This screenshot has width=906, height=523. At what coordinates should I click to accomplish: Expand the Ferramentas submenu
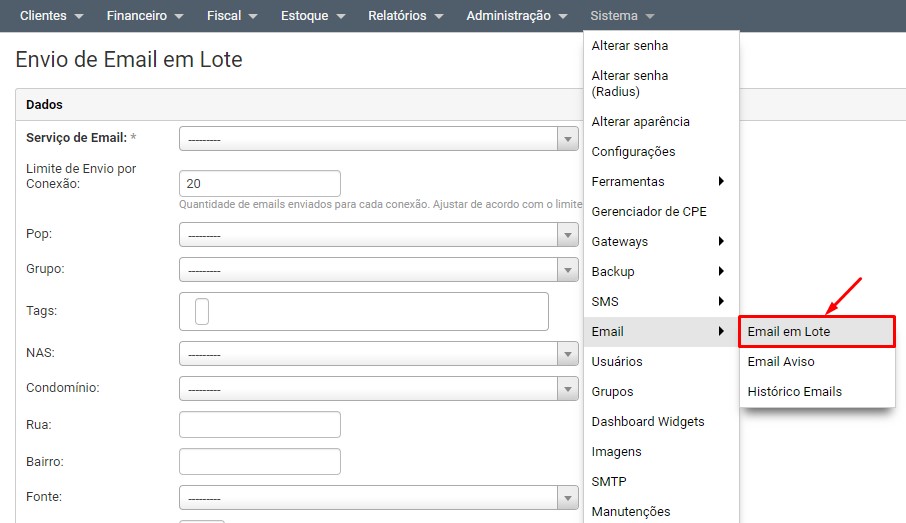(x=657, y=182)
